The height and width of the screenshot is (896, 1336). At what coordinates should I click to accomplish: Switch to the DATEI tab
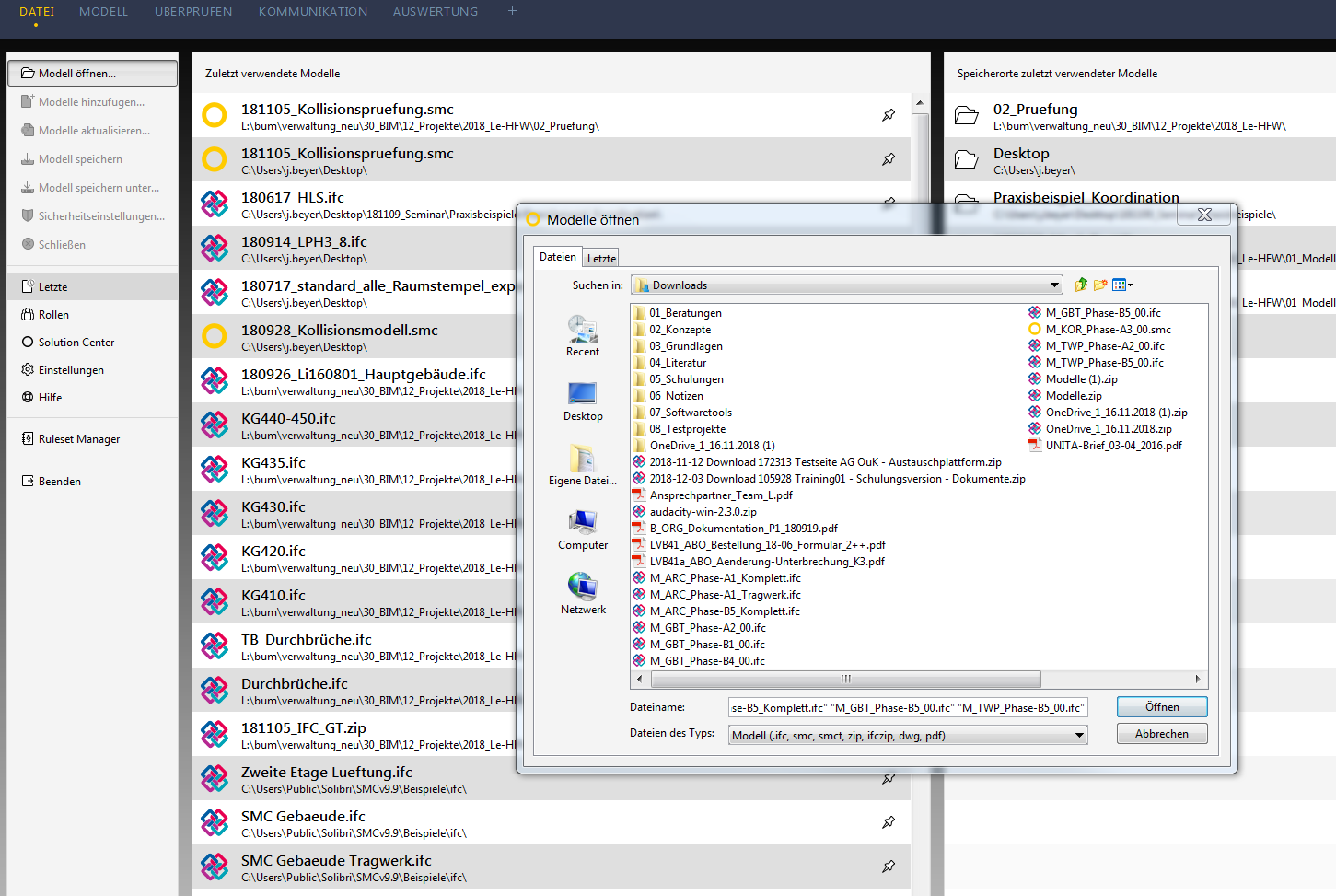point(37,12)
